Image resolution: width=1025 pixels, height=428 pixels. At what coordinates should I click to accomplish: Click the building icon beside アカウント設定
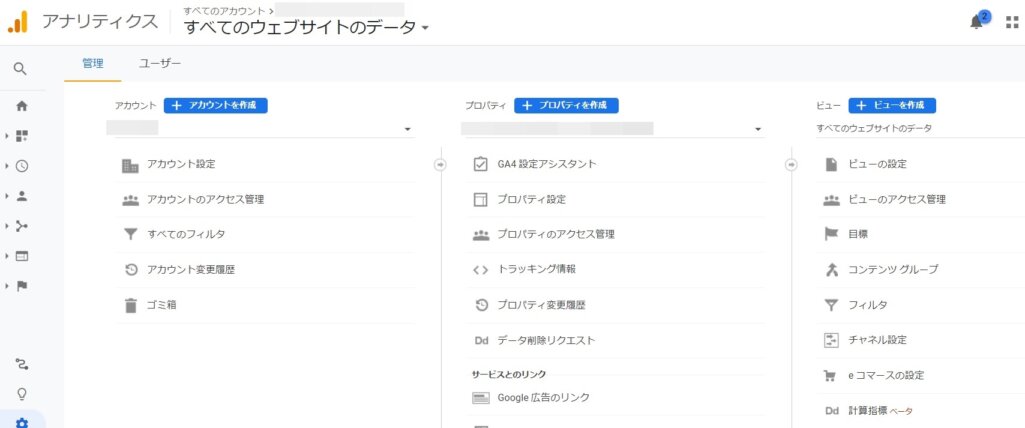click(131, 165)
